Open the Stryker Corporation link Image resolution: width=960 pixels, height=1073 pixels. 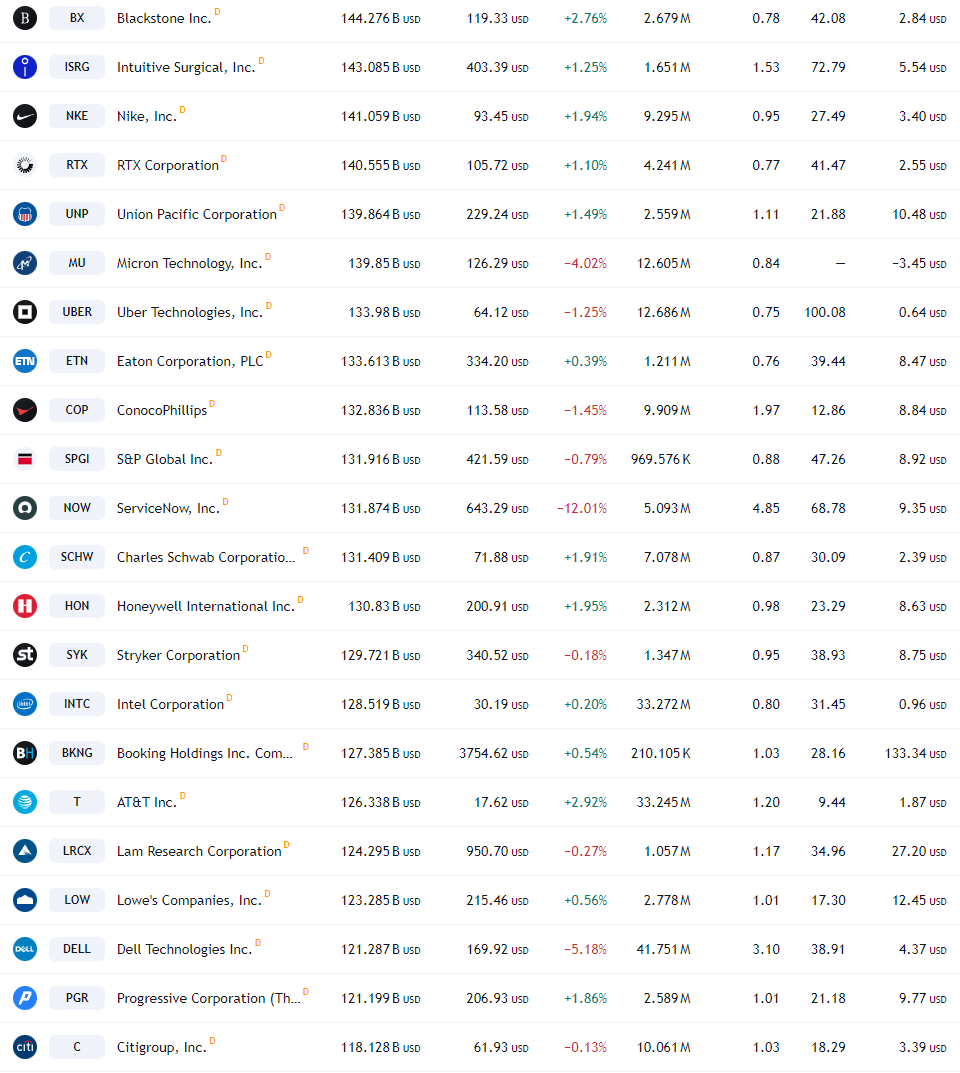[x=178, y=656]
